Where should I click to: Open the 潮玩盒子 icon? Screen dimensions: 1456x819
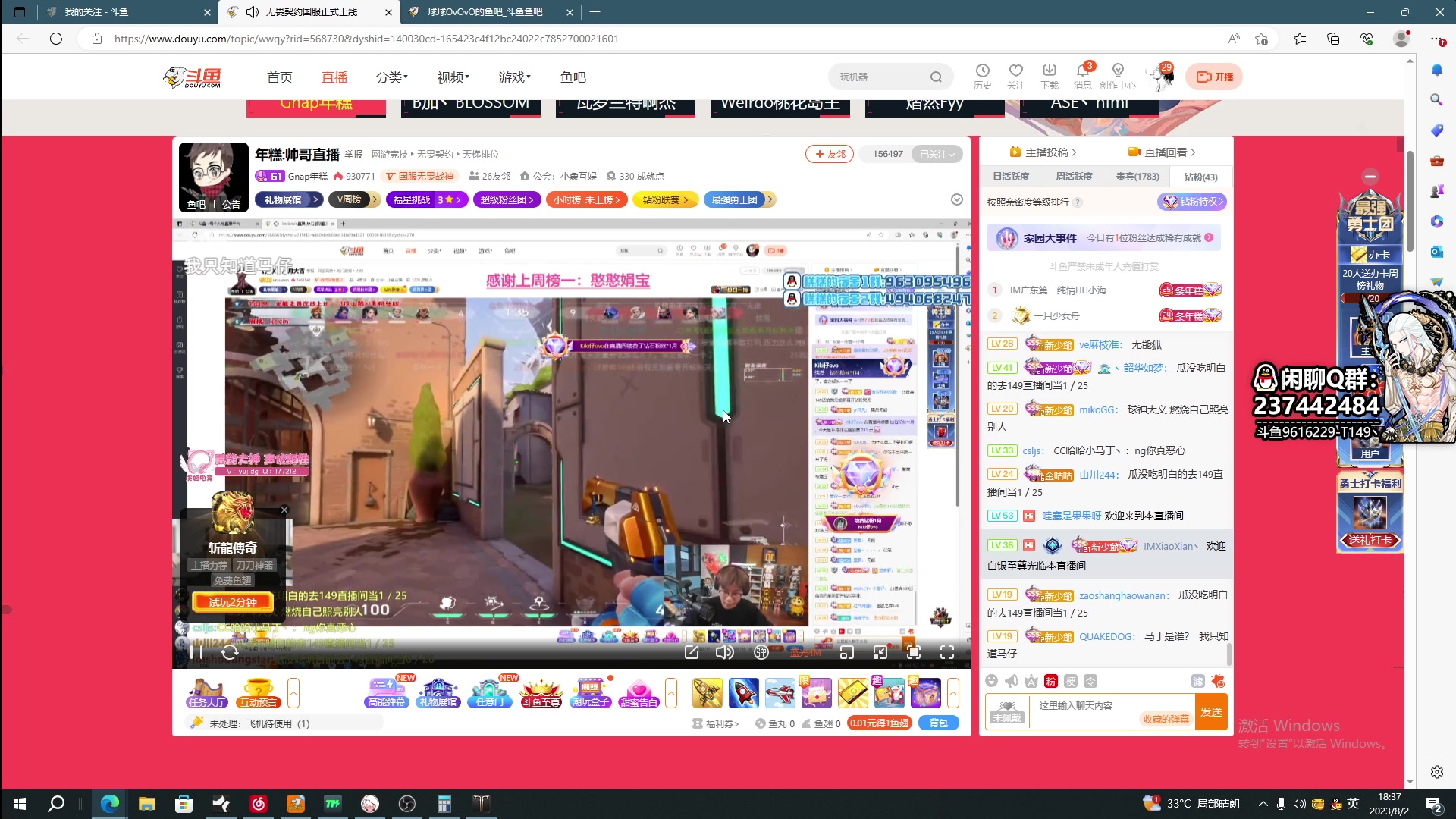pos(591,692)
